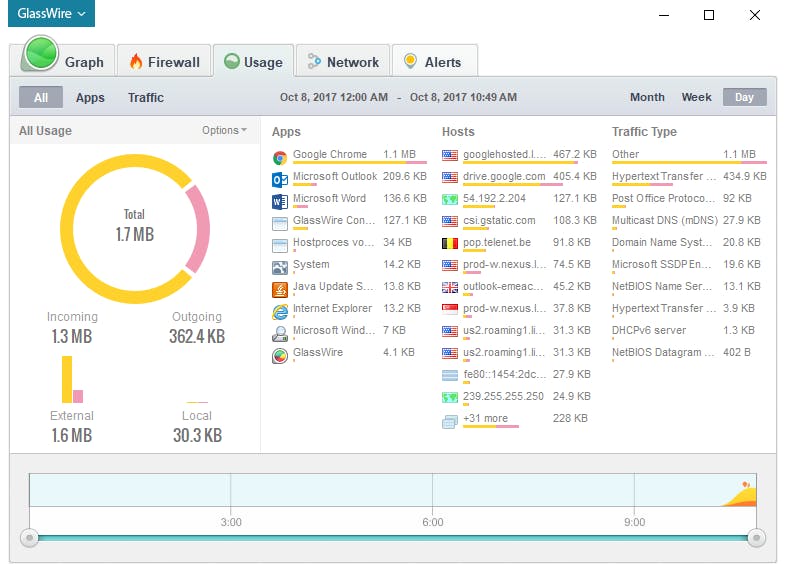Screen dimensions: 786x572
Task: Click the Other traffic type row
Action: 689,154
